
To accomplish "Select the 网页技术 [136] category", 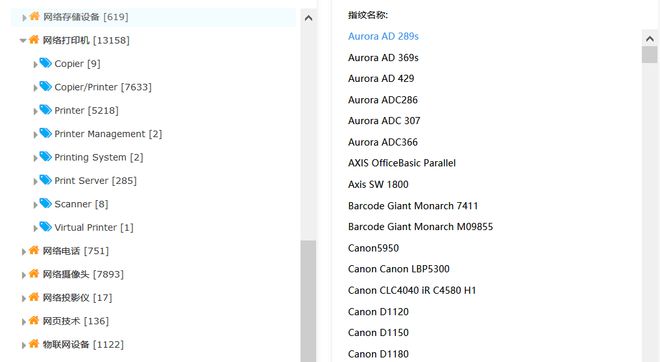I will click(76, 321).
